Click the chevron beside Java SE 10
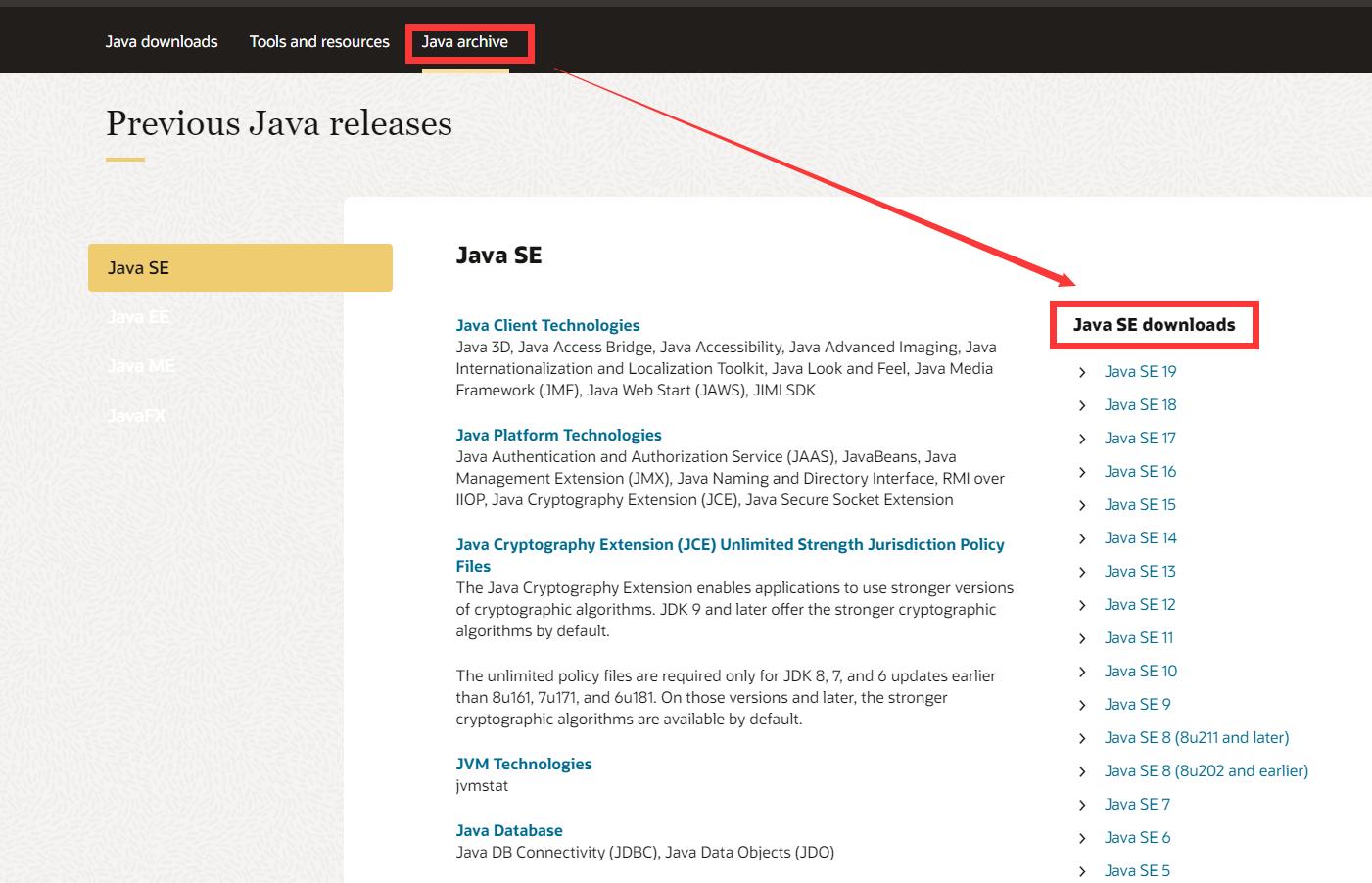The width and height of the screenshot is (1372, 883). click(x=1082, y=672)
